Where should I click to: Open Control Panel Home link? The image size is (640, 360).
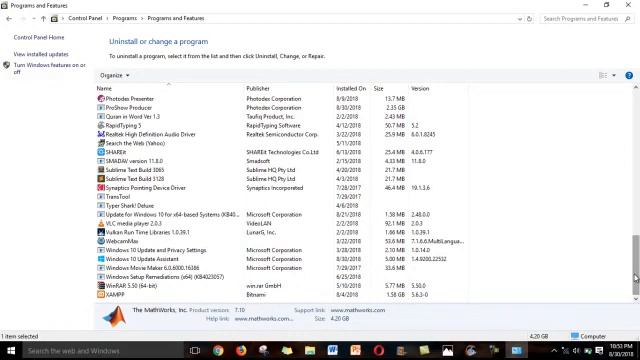click(39, 37)
